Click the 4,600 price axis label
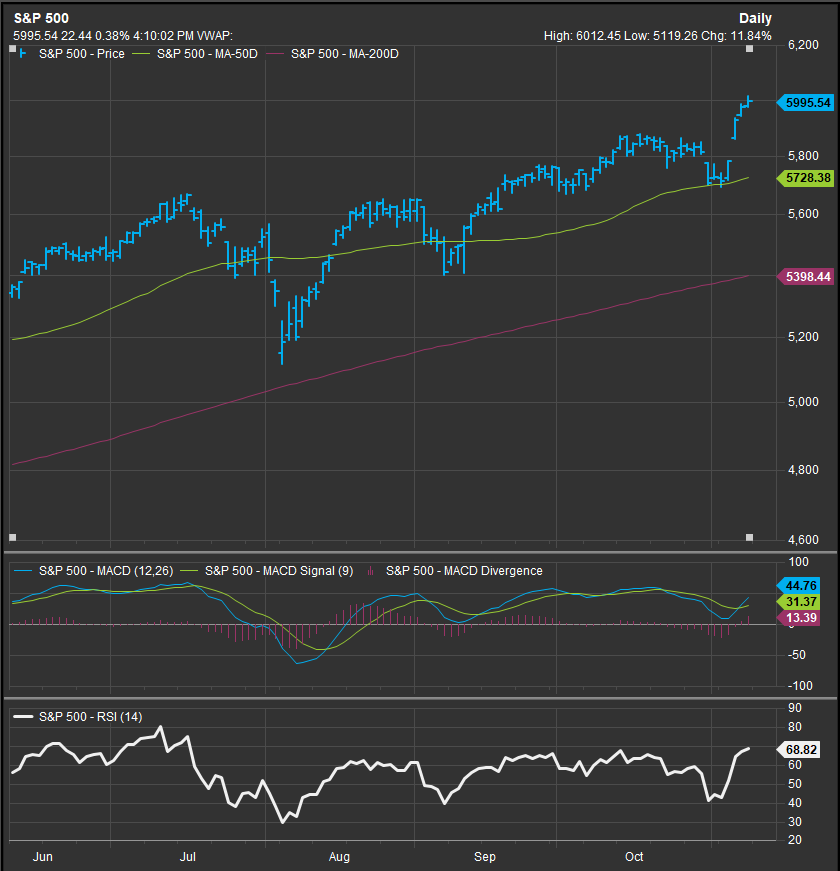Viewport: 840px width, 871px height. pyautogui.click(x=803, y=540)
